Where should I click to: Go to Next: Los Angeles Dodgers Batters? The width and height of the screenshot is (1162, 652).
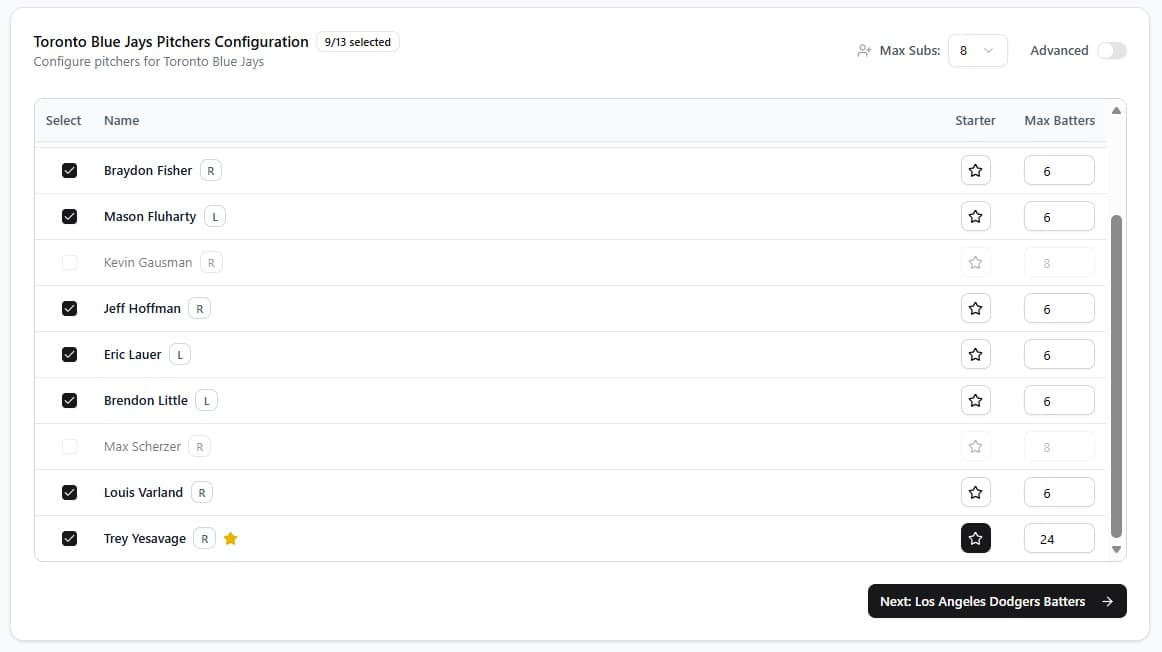point(996,601)
